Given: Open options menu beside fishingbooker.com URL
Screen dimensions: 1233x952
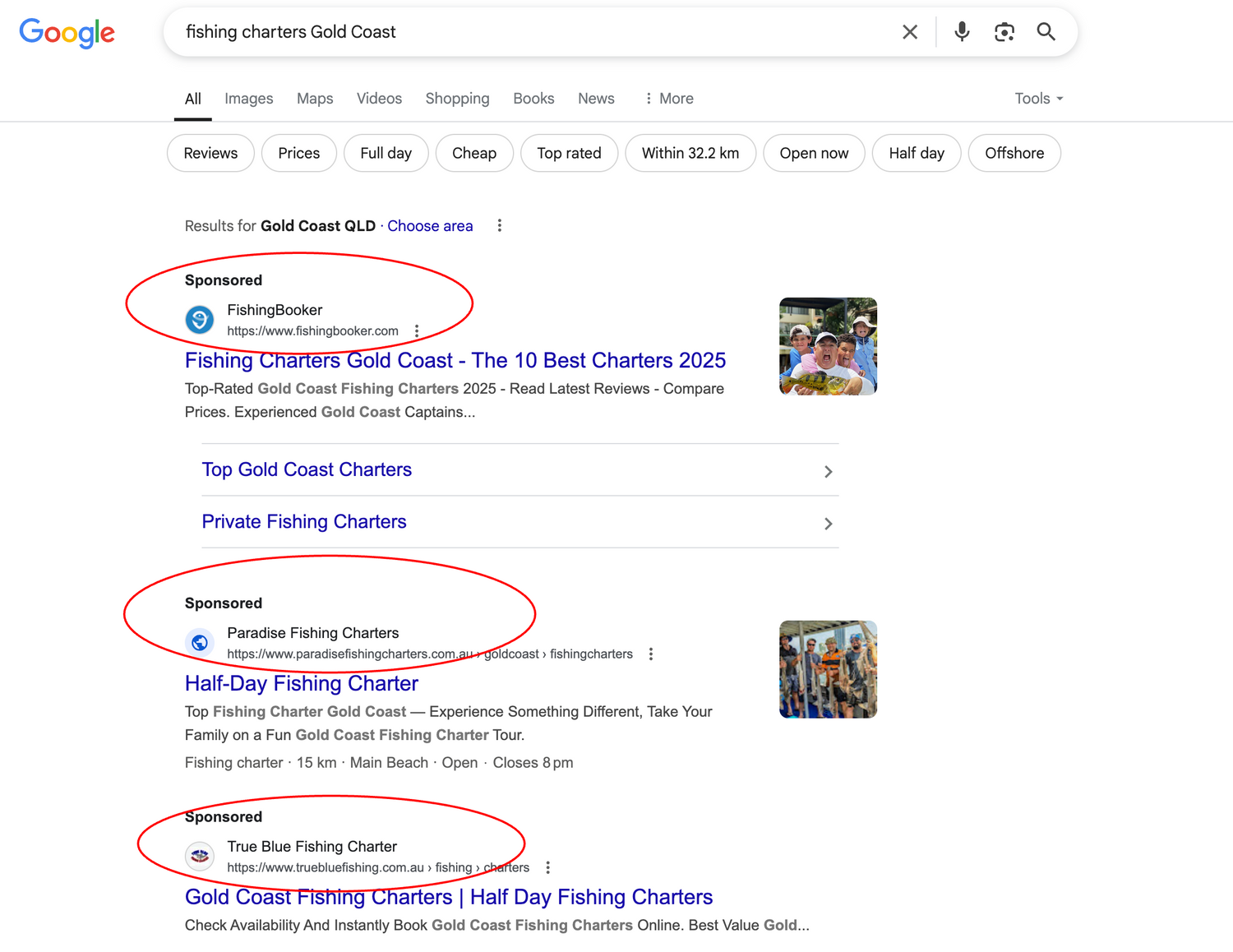Looking at the screenshot, I should tap(417, 330).
